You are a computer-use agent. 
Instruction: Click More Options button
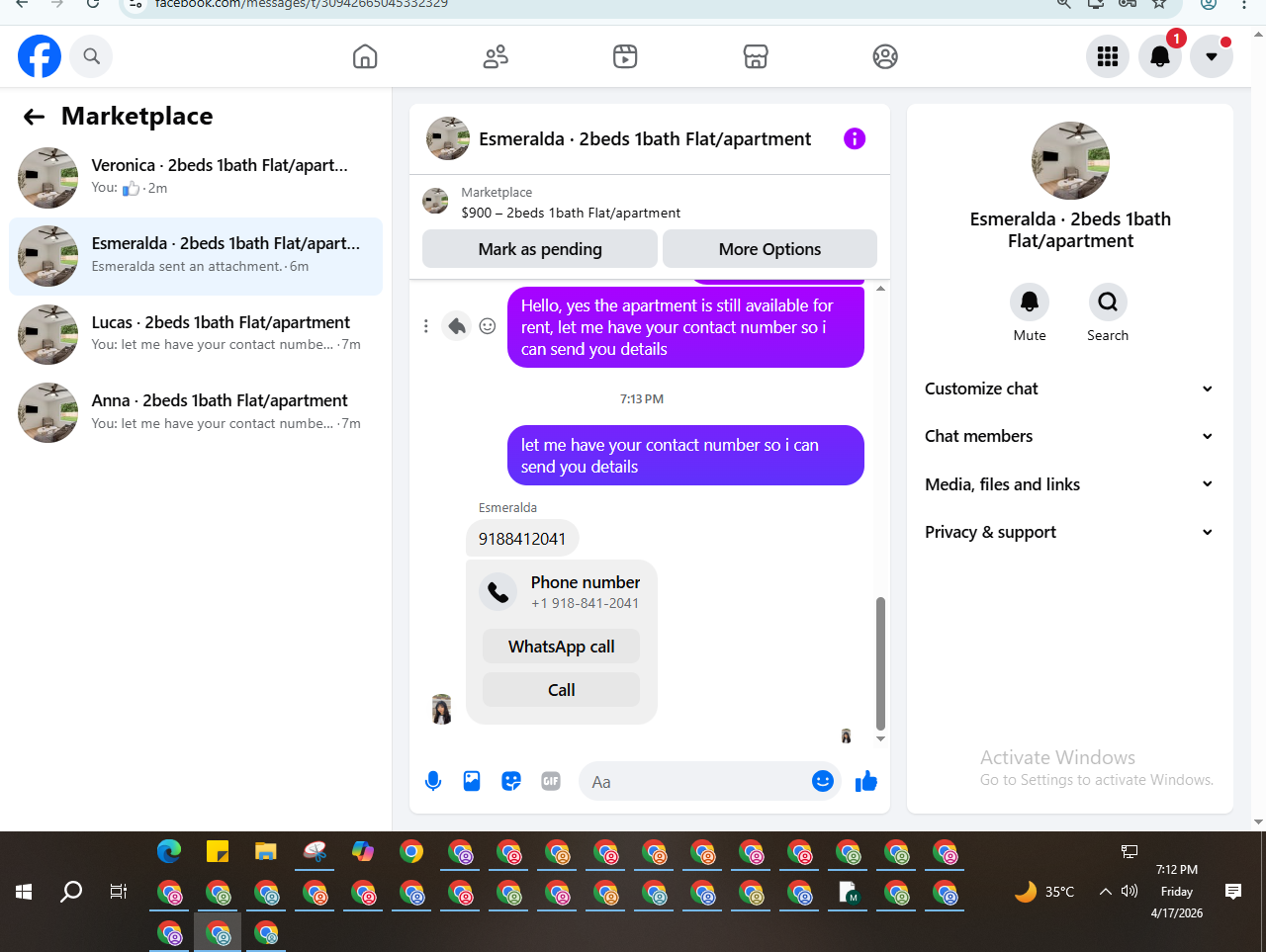(769, 249)
